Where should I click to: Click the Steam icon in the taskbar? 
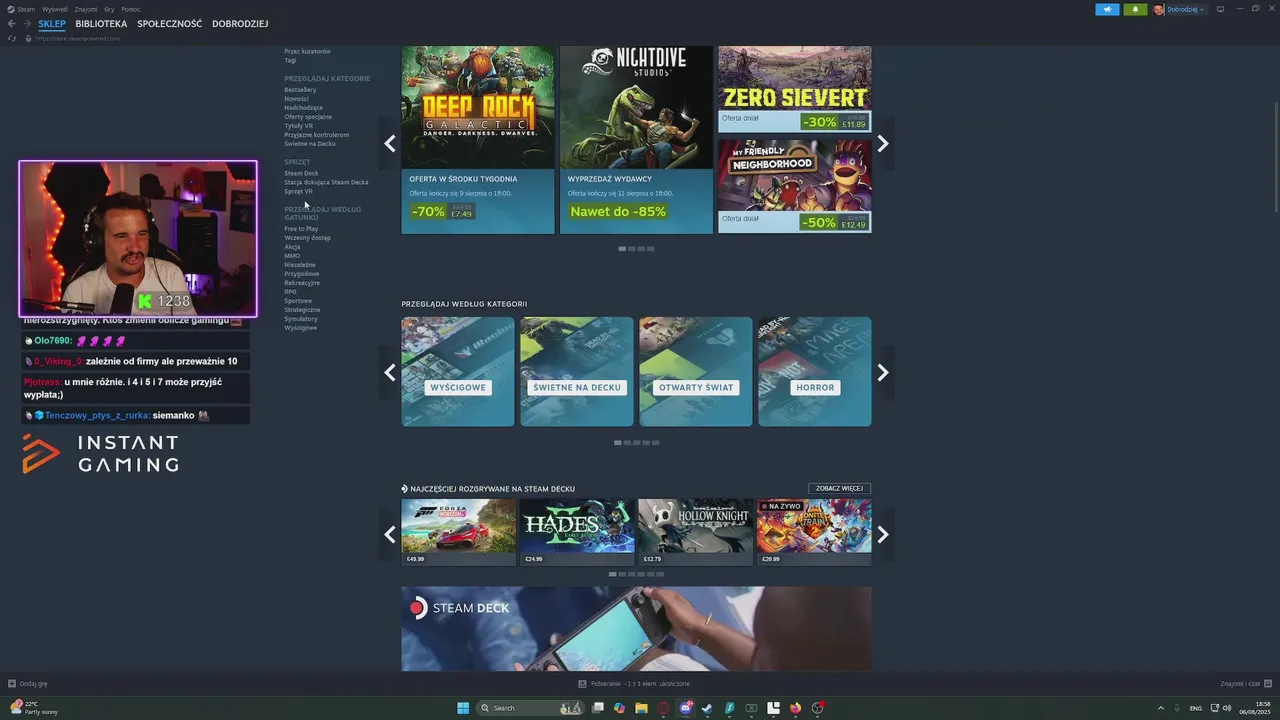point(707,708)
